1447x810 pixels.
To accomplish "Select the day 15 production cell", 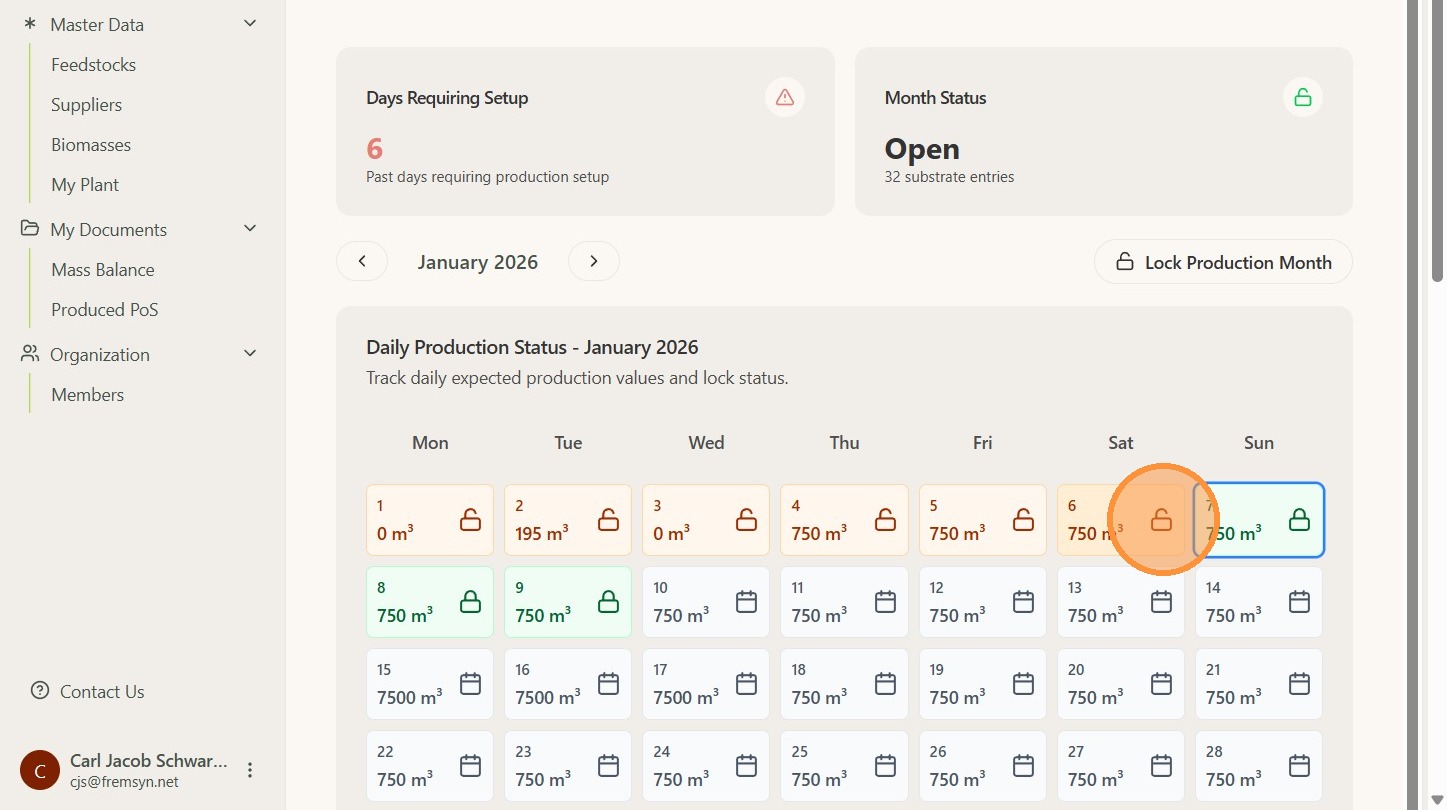I will coord(410,684).
